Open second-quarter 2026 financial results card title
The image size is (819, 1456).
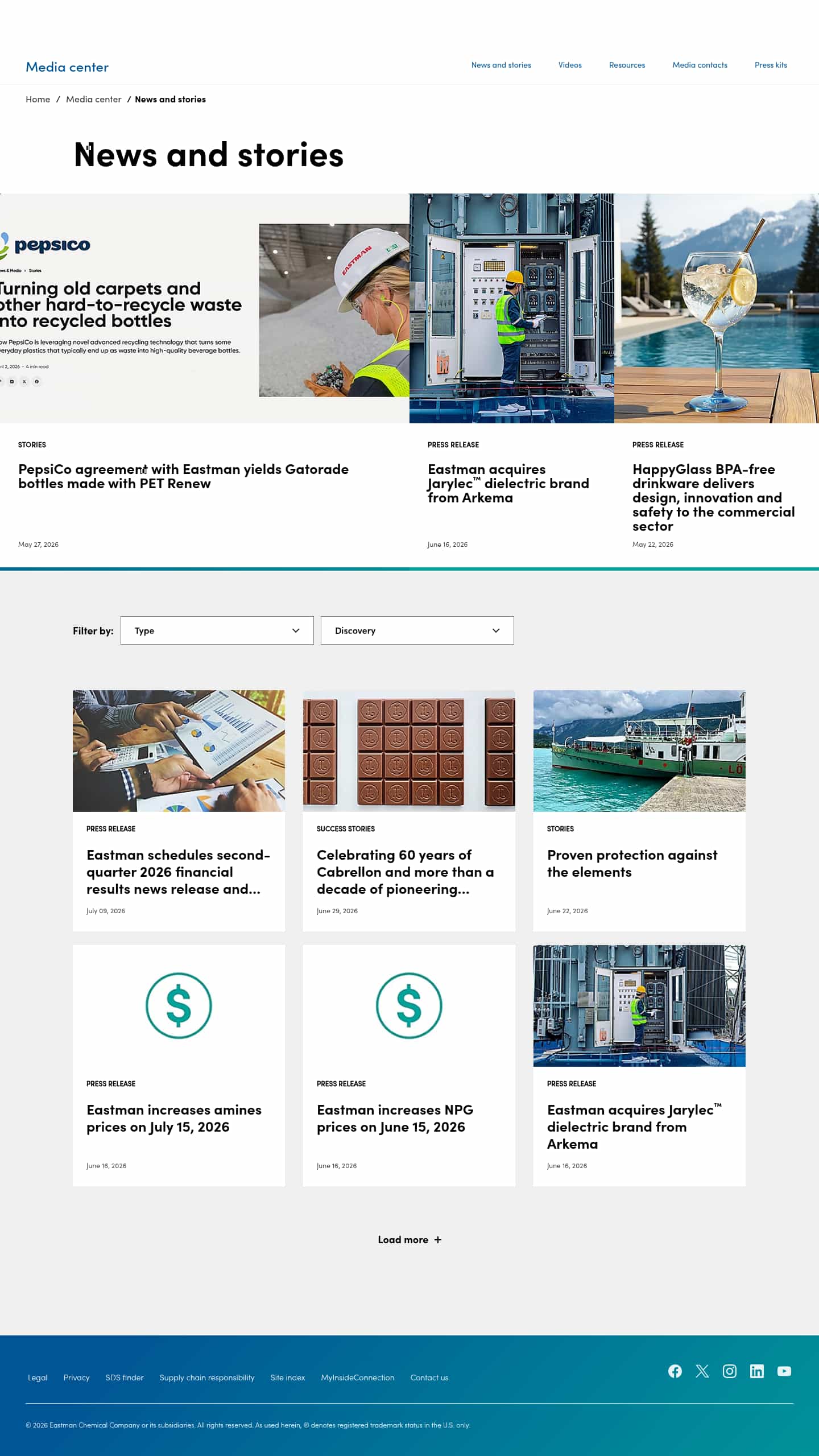tap(178, 872)
